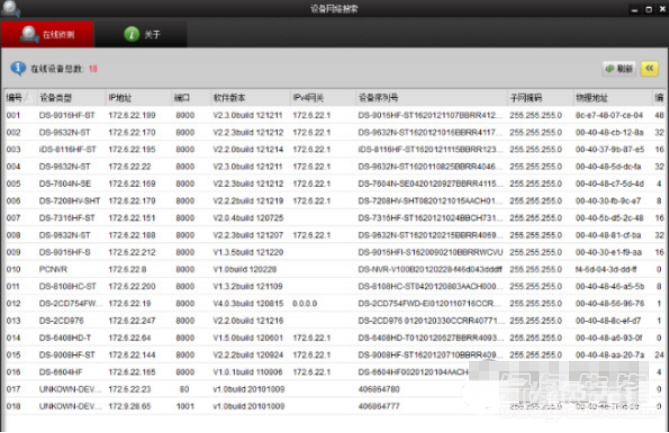Open the 在线侦测 online detection tab
This screenshot has height=433, width=669.
47,34
